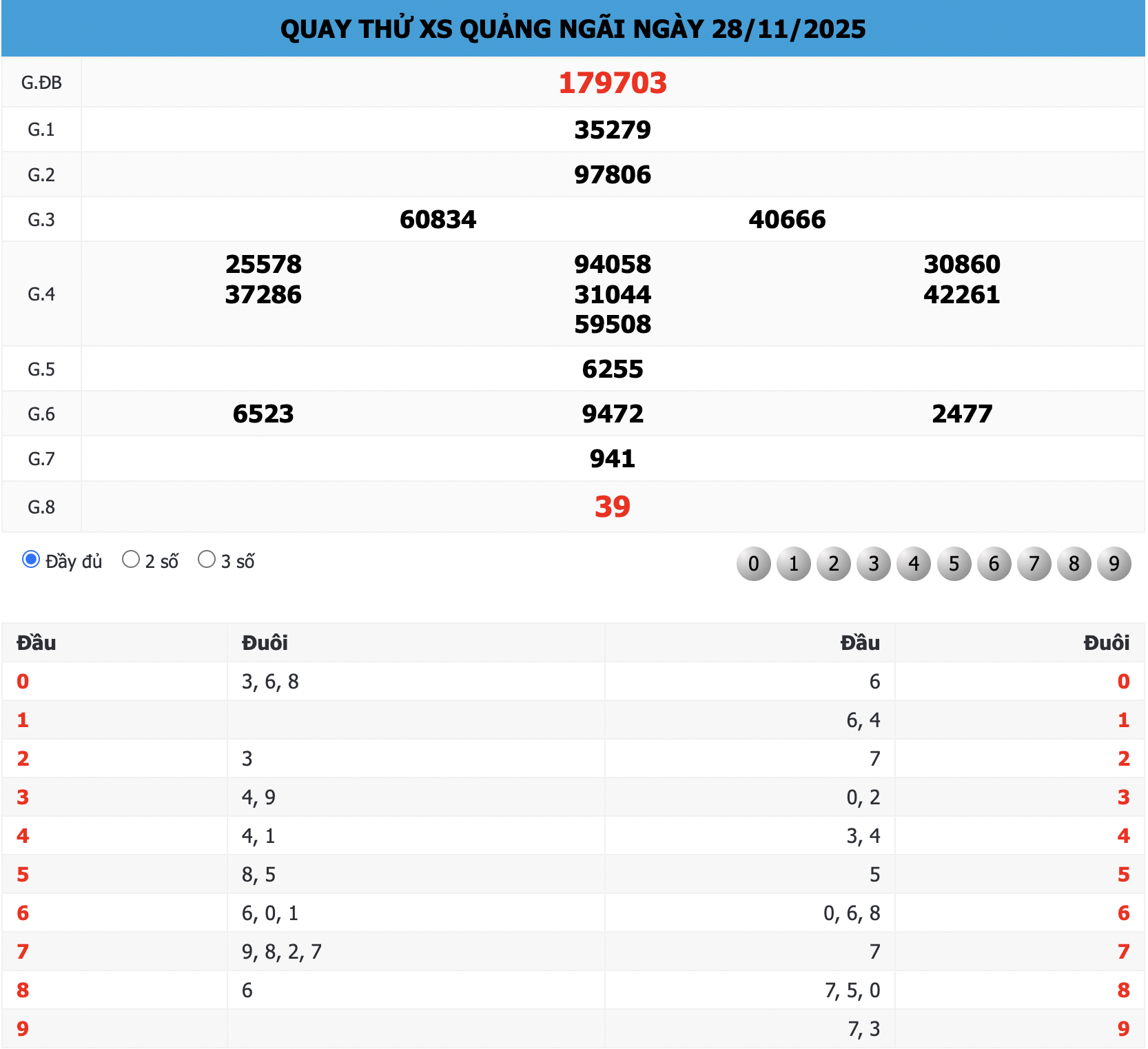
Task: Click the G.6 number 6523
Action: [x=263, y=414]
